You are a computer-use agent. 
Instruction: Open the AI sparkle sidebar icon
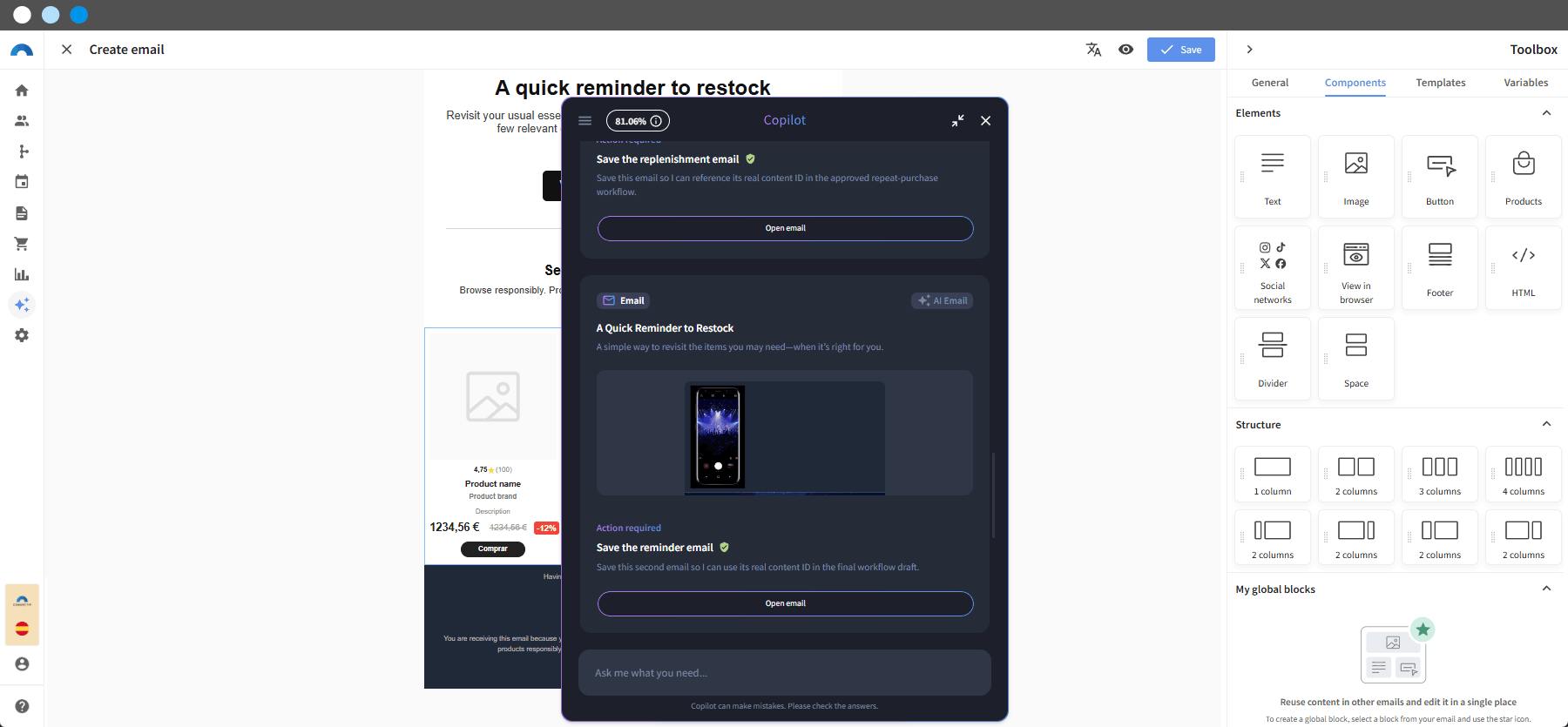(x=22, y=305)
